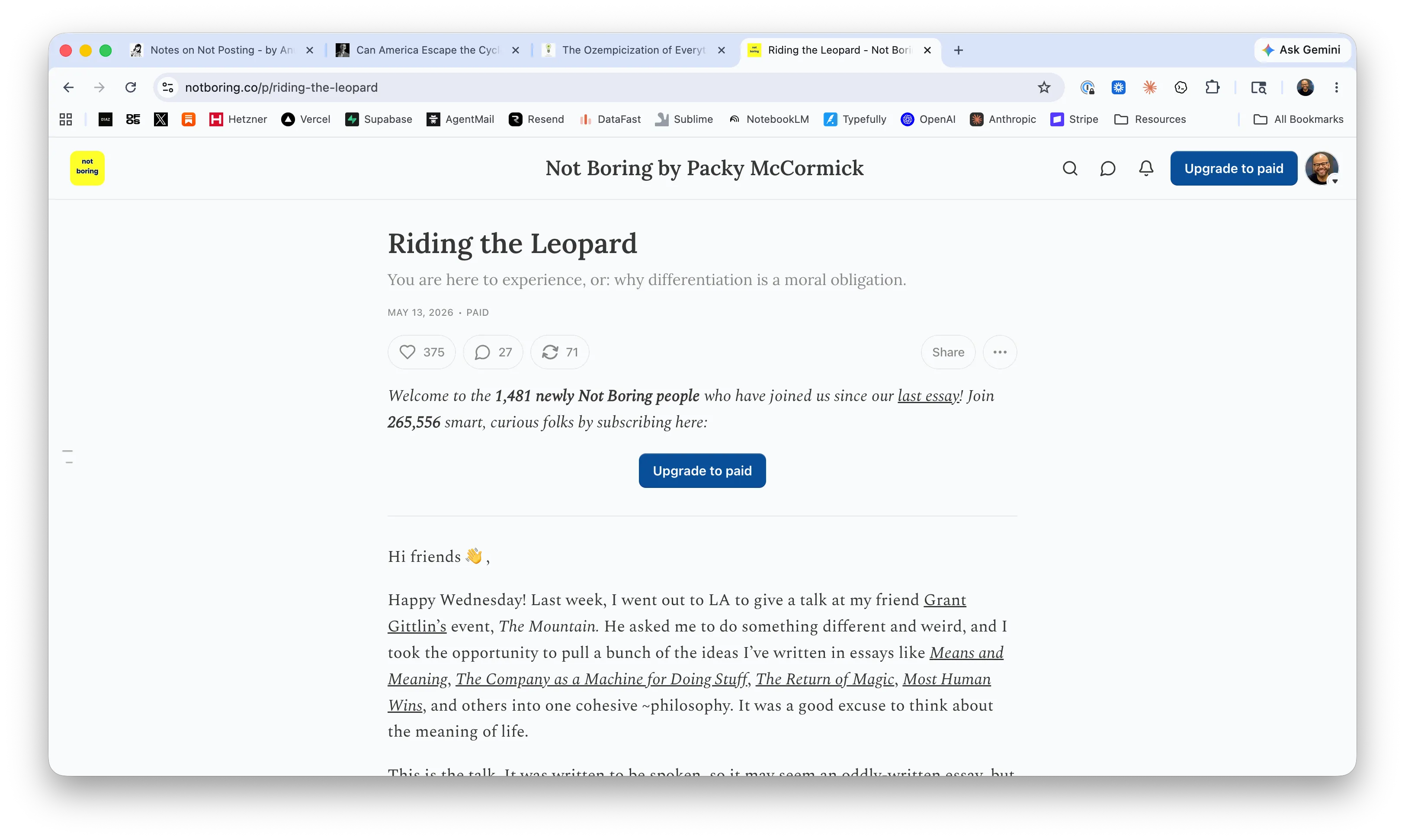Open the tab search icon in toolbar
This screenshot has width=1405, height=840.
1258,87
